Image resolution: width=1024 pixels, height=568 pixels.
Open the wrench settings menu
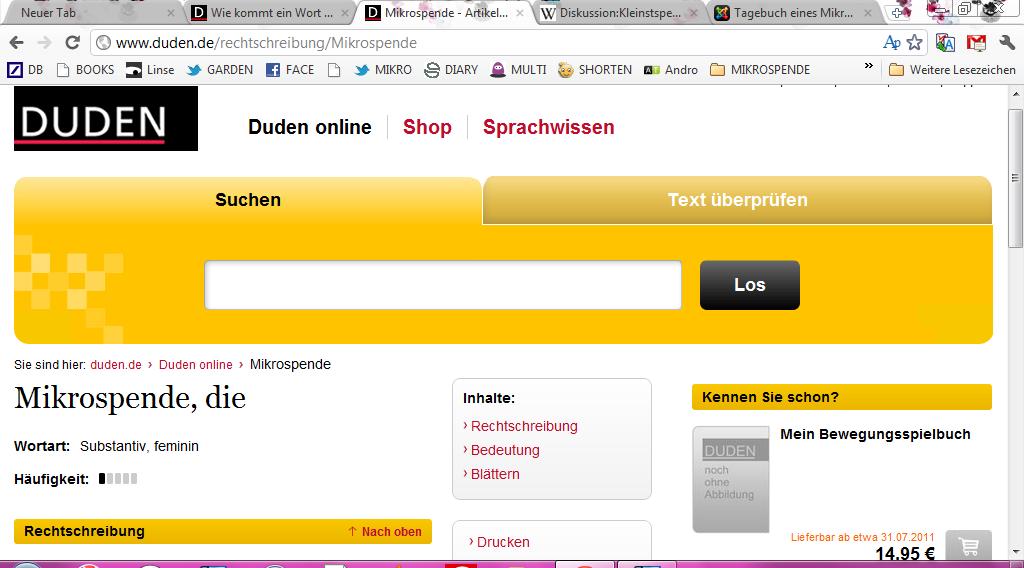point(1007,43)
